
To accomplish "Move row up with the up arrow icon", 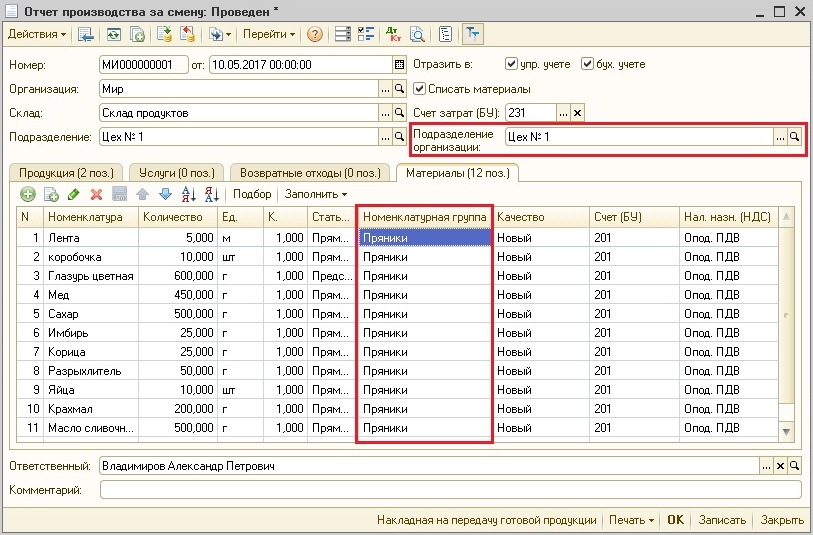I will point(143,194).
